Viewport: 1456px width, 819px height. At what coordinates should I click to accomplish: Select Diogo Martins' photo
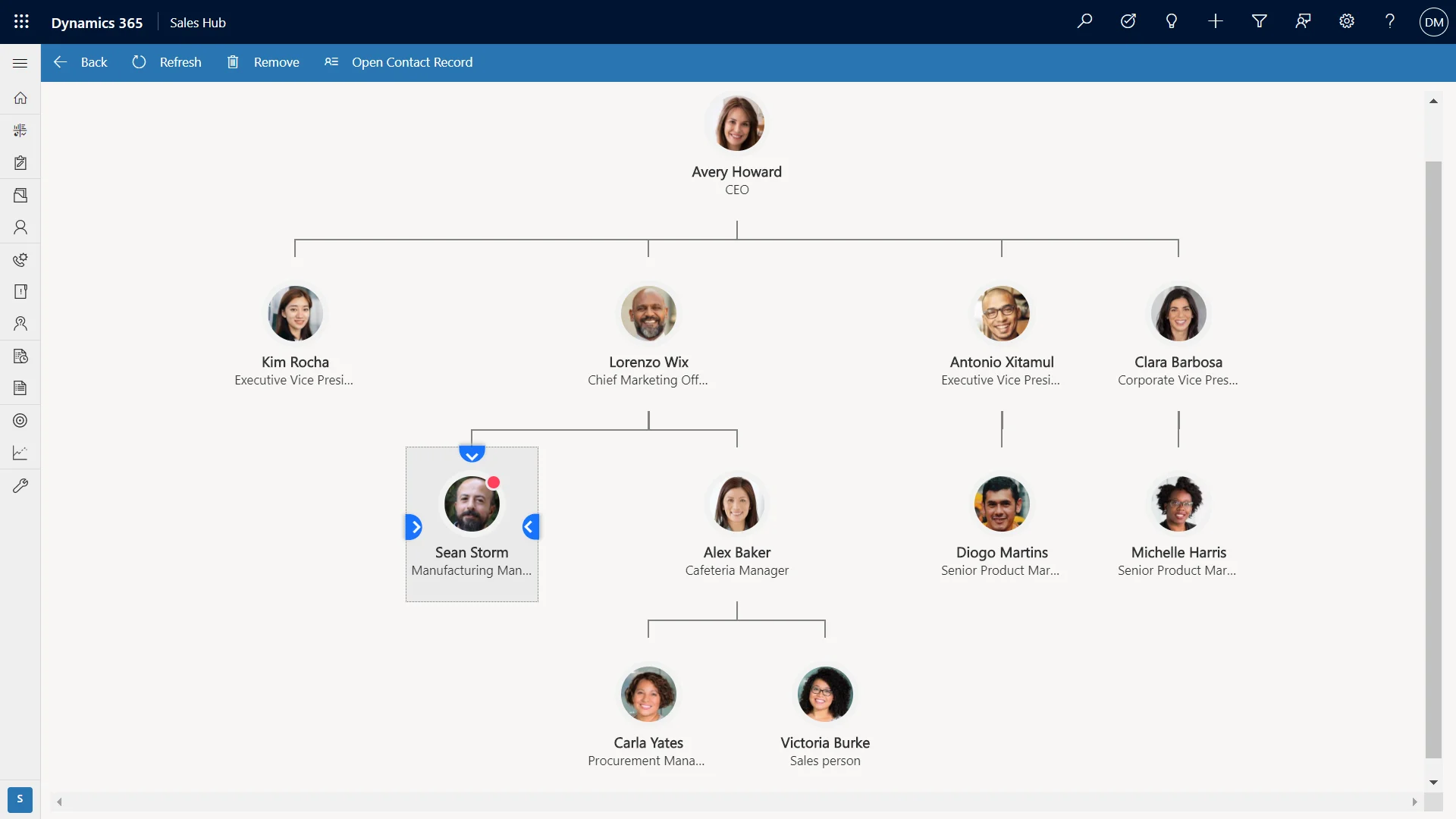(1002, 504)
